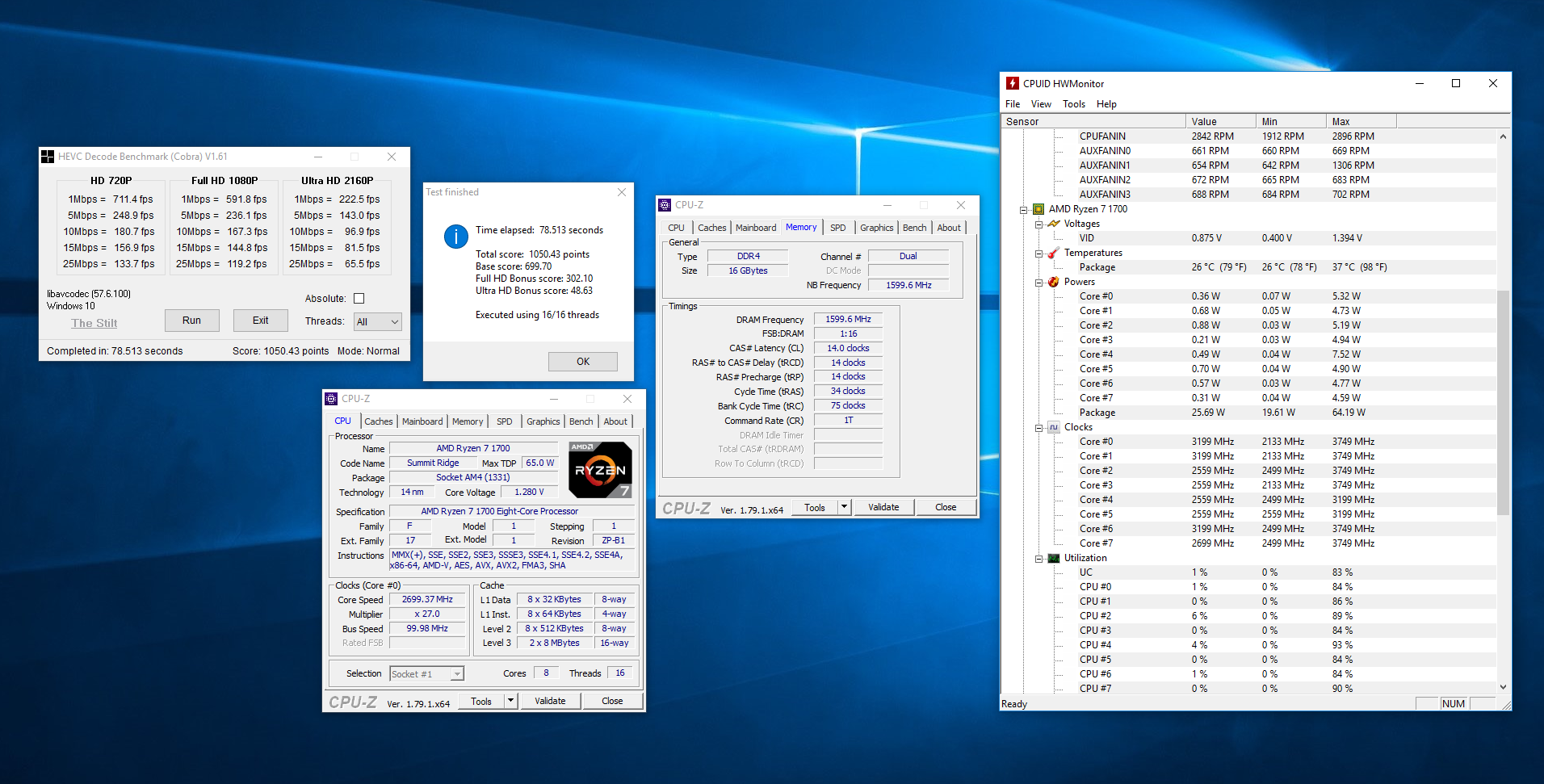Collapse the Temperatures tree node

click(x=1038, y=254)
